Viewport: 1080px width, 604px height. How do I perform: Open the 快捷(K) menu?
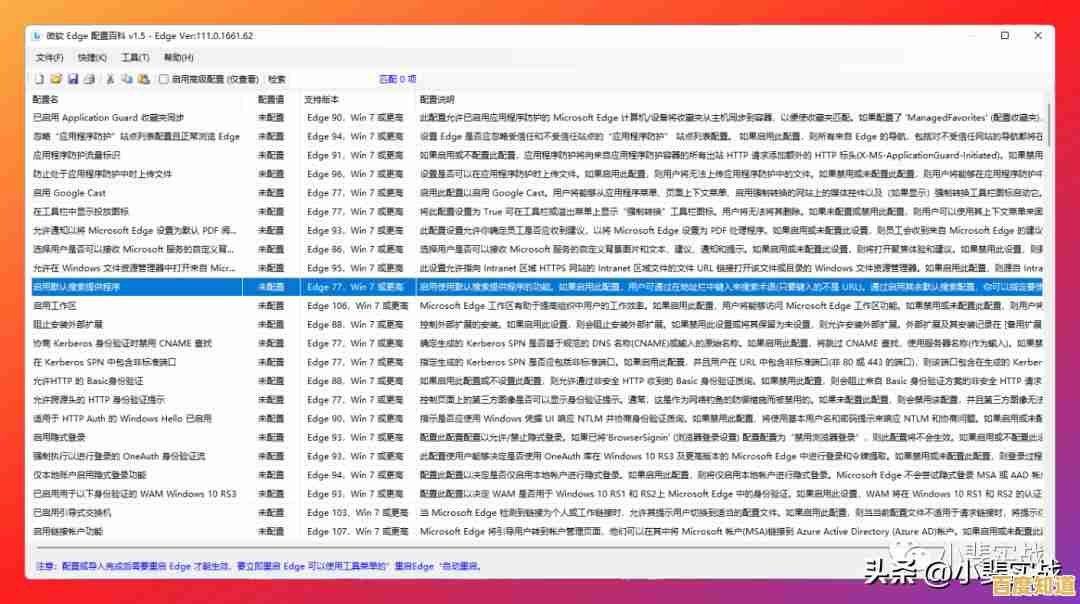[92, 57]
